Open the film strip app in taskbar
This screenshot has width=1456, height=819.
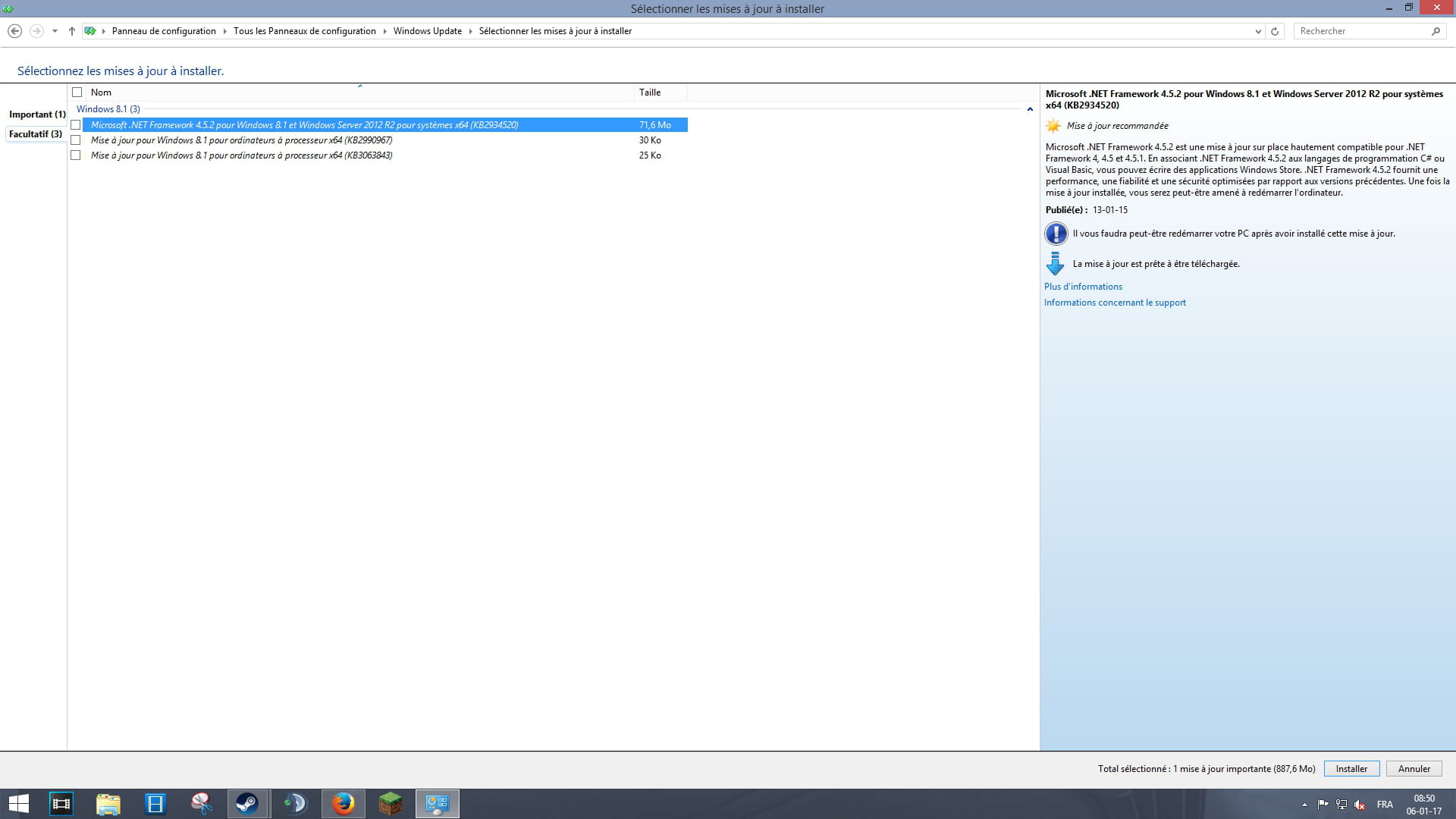pos(61,804)
